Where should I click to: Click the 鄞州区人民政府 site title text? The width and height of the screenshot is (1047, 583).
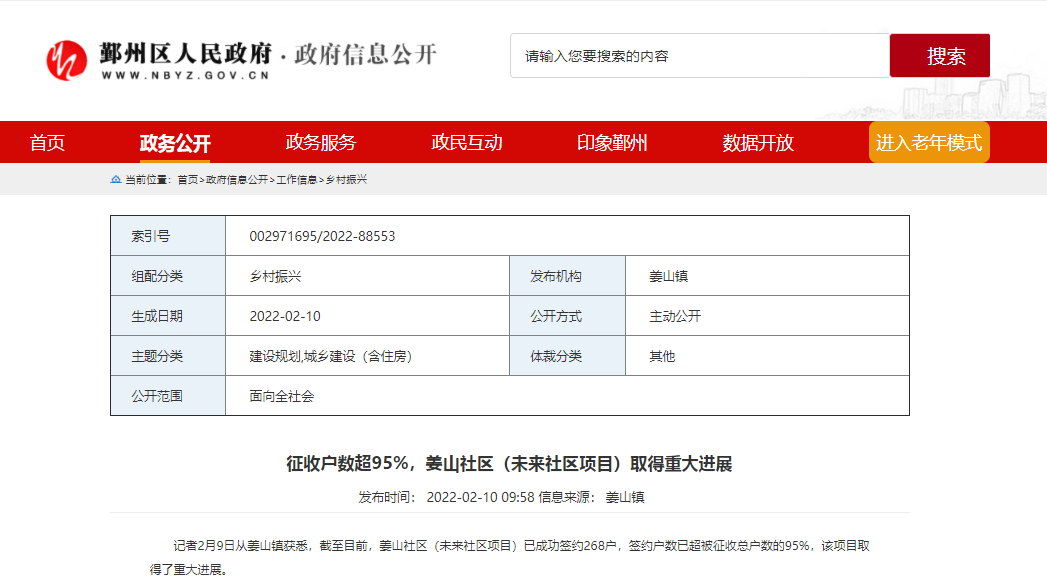click(x=186, y=54)
